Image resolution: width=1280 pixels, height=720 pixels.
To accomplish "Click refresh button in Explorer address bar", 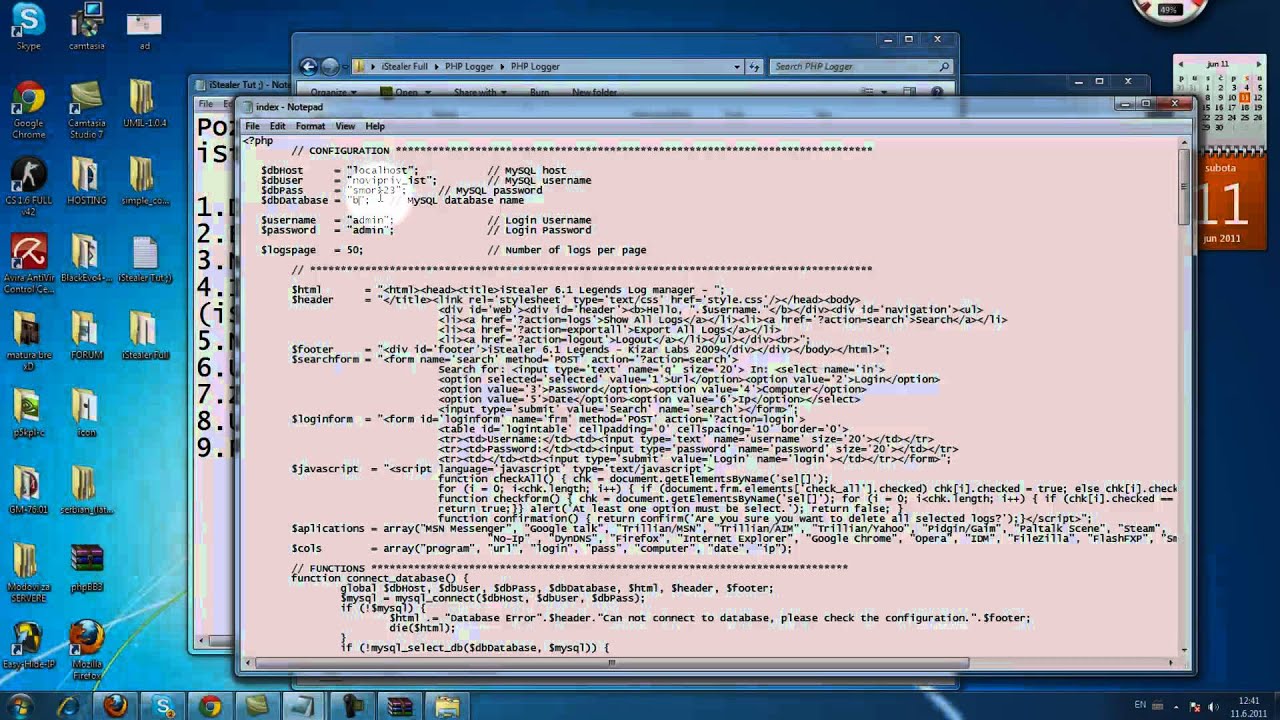I will [755, 67].
